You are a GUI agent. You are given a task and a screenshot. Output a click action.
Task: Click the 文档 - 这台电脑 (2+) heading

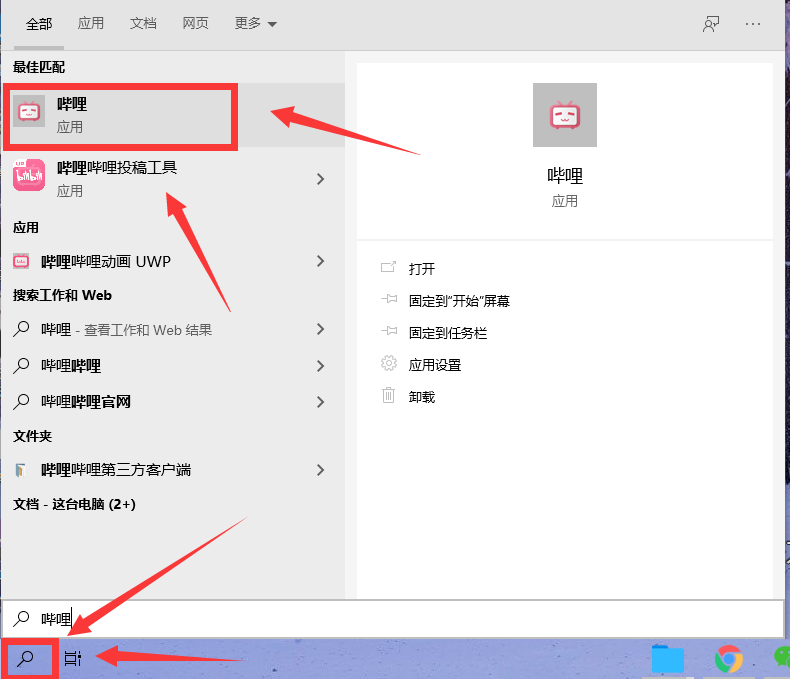(75, 504)
